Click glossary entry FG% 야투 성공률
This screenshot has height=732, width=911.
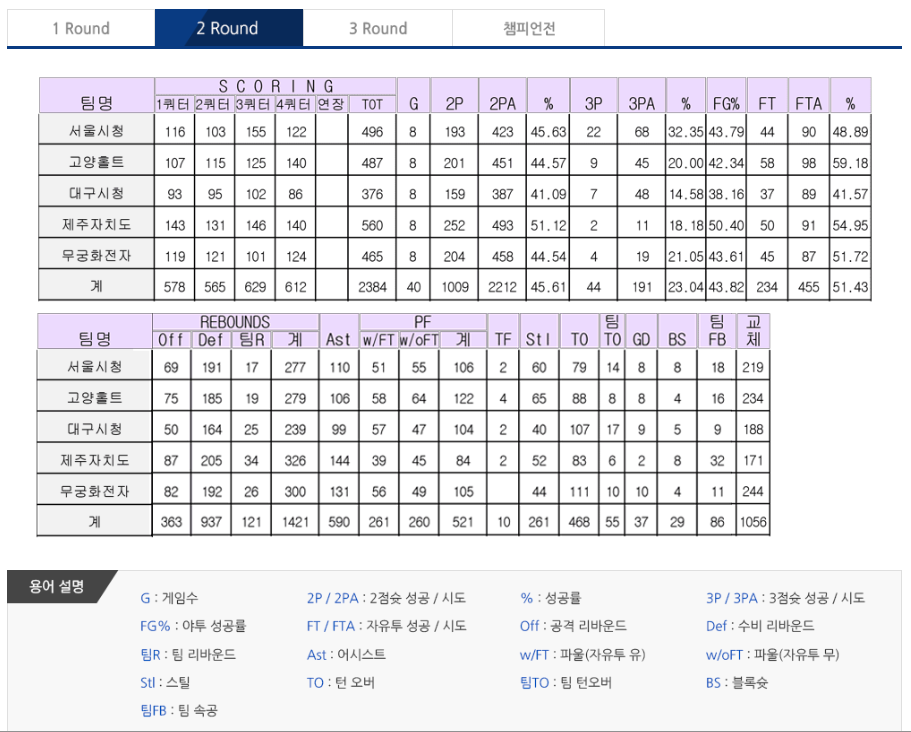[x=193, y=626]
